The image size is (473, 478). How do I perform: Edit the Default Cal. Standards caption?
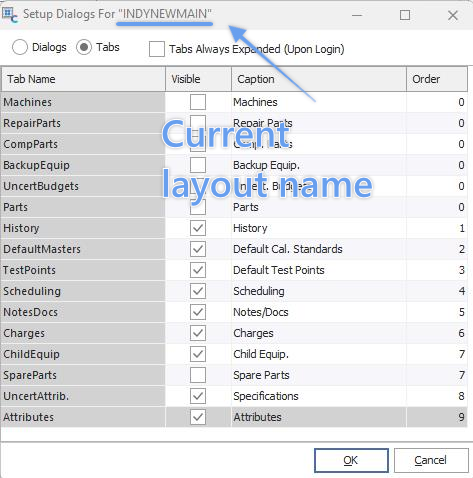click(x=319, y=249)
